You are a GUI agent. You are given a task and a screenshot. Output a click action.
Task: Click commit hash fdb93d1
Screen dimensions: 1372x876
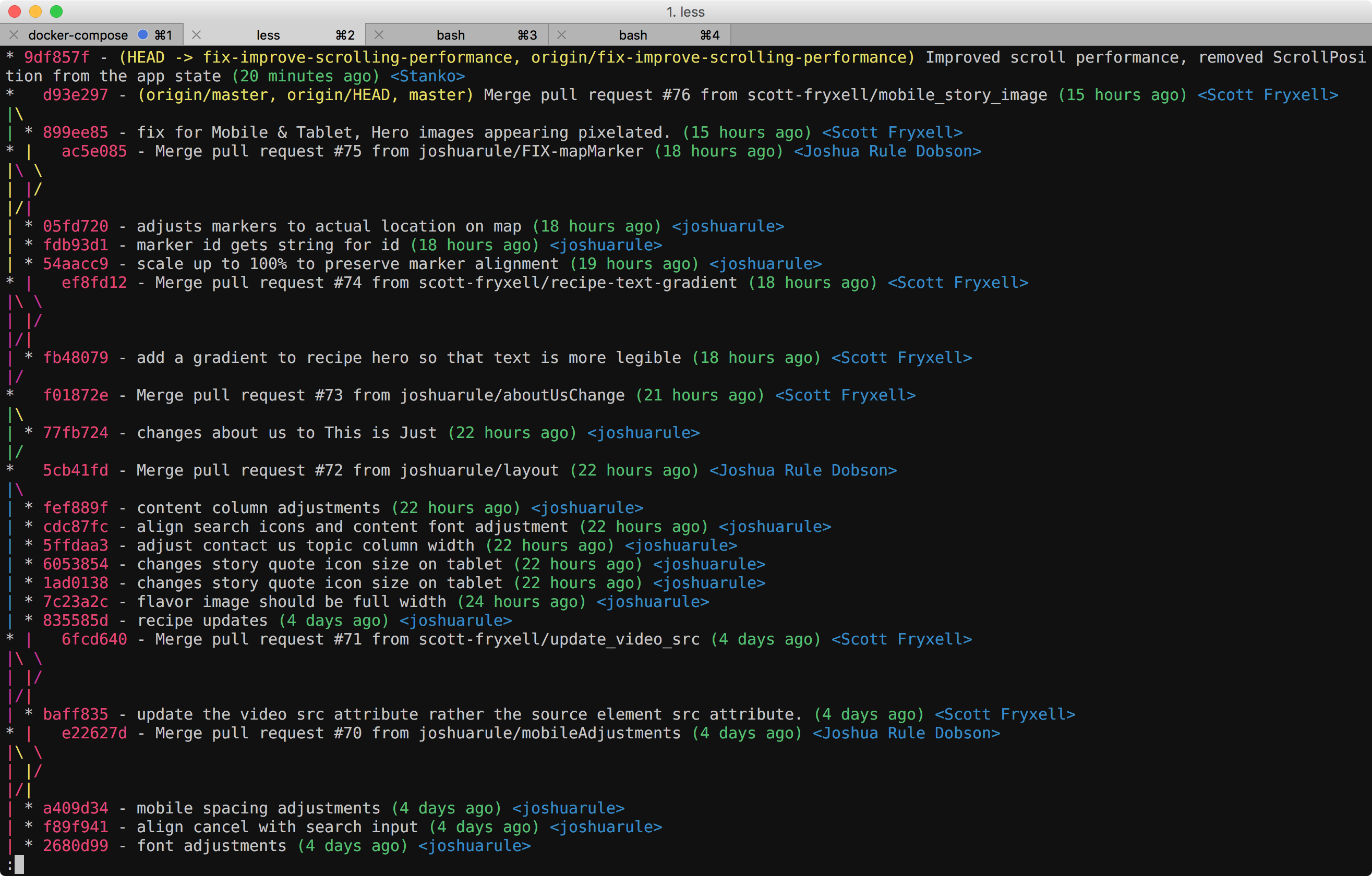pos(75,246)
